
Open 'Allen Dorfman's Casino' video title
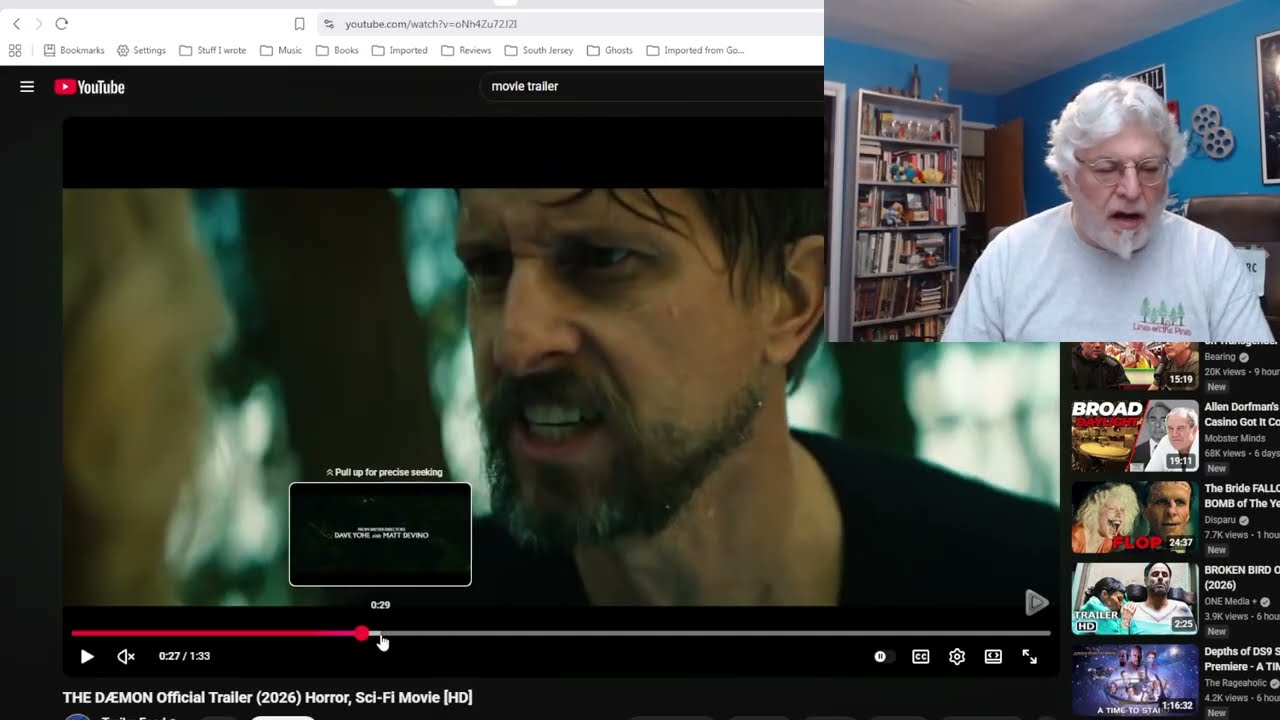1242,415
